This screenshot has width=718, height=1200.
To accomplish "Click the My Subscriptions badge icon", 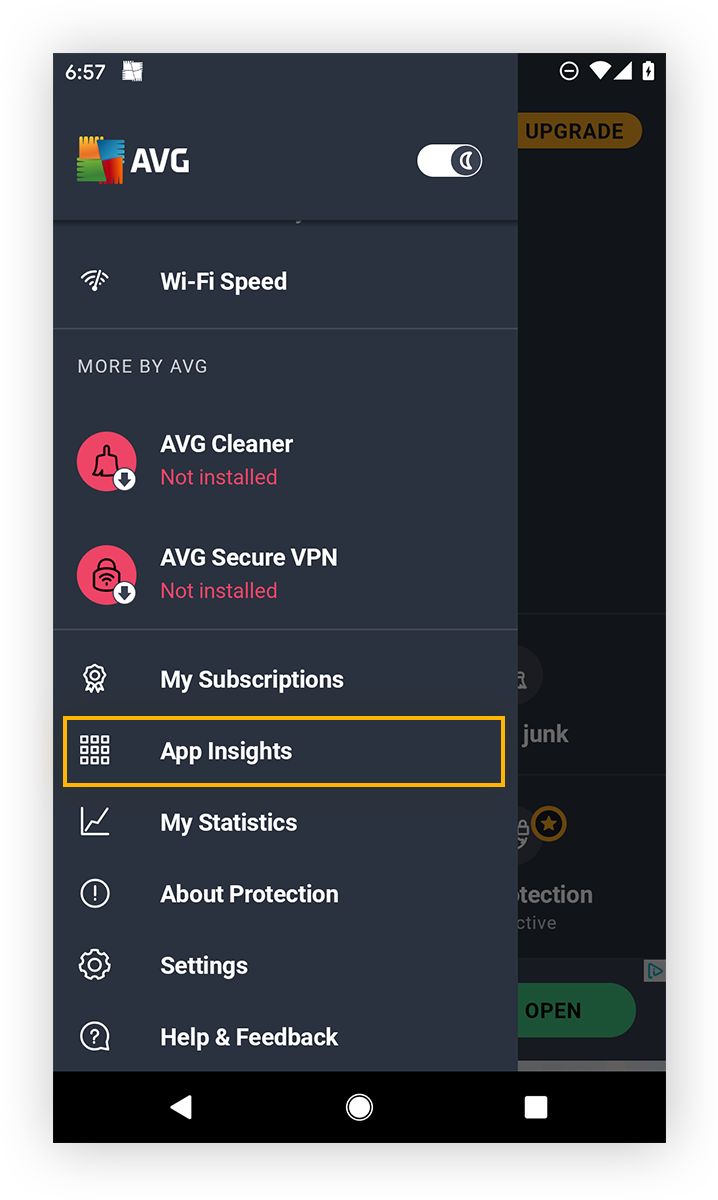I will coord(94,678).
